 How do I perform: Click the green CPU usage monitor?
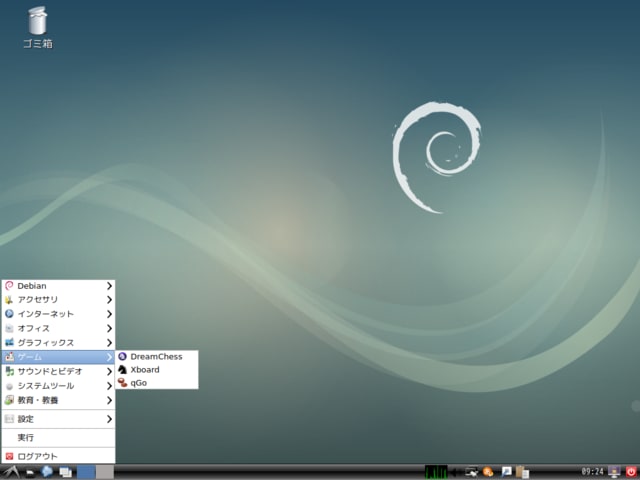click(x=436, y=472)
